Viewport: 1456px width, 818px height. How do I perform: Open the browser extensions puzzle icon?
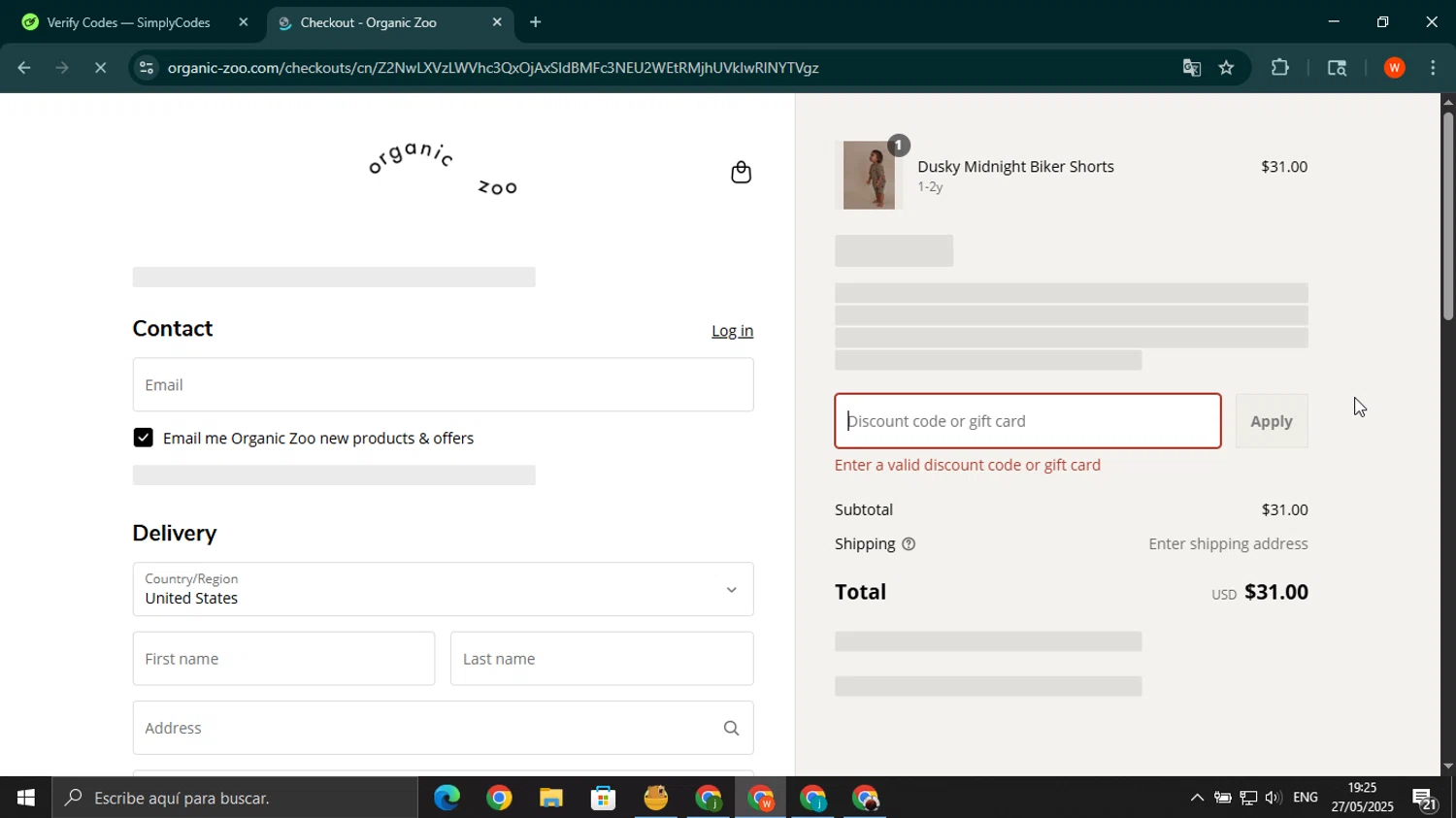tap(1280, 68)
